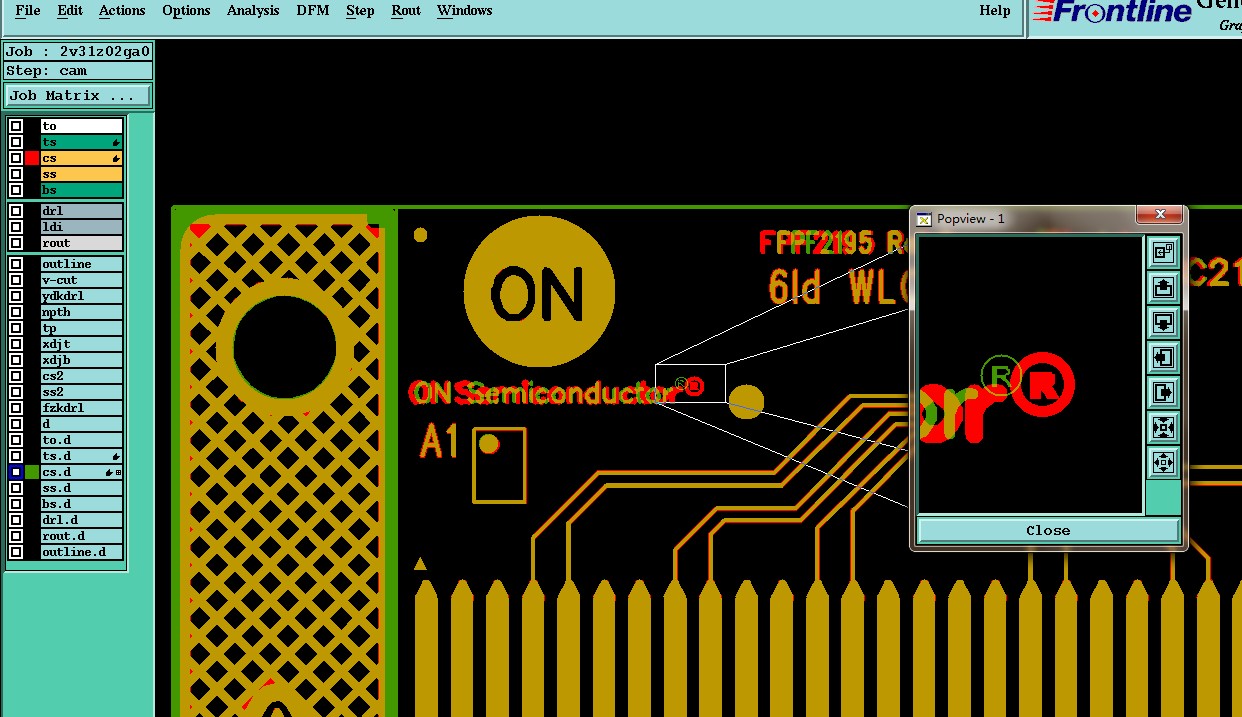Toggle the checkbox for the outline.d layer
The image size is (1242, 717).
pyautogui.click(x=15, y=552)
